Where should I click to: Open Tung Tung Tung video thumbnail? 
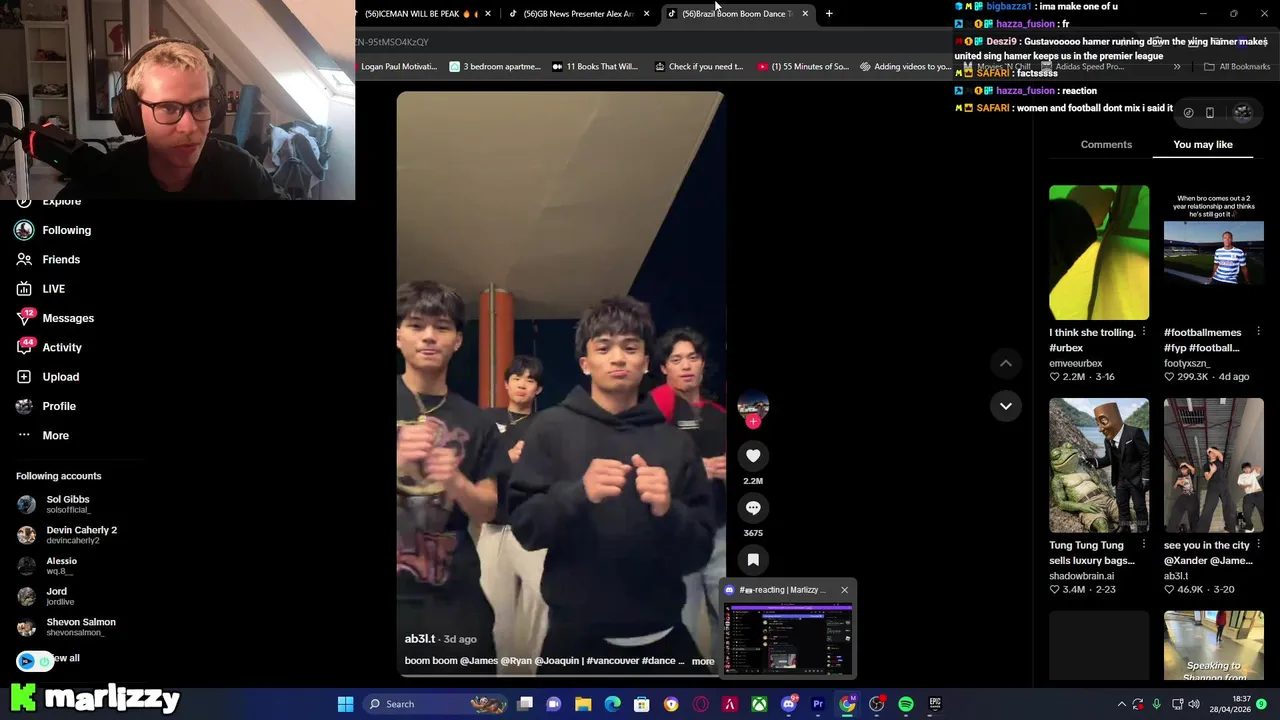[1099, 465]
